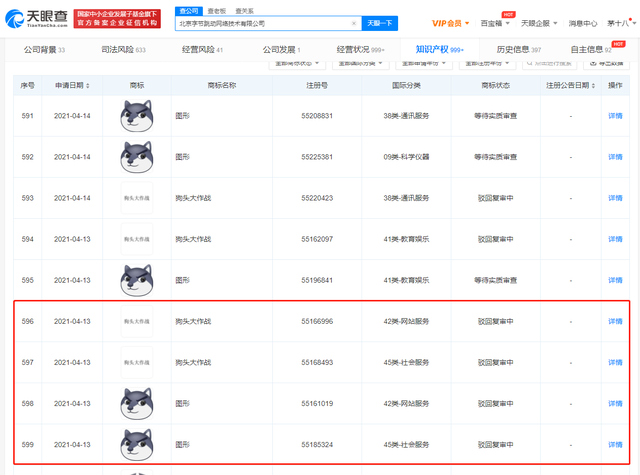Viewport: 640px width, 475px height.
Task: Open husky trademark image in row 598
Action: 137,404
